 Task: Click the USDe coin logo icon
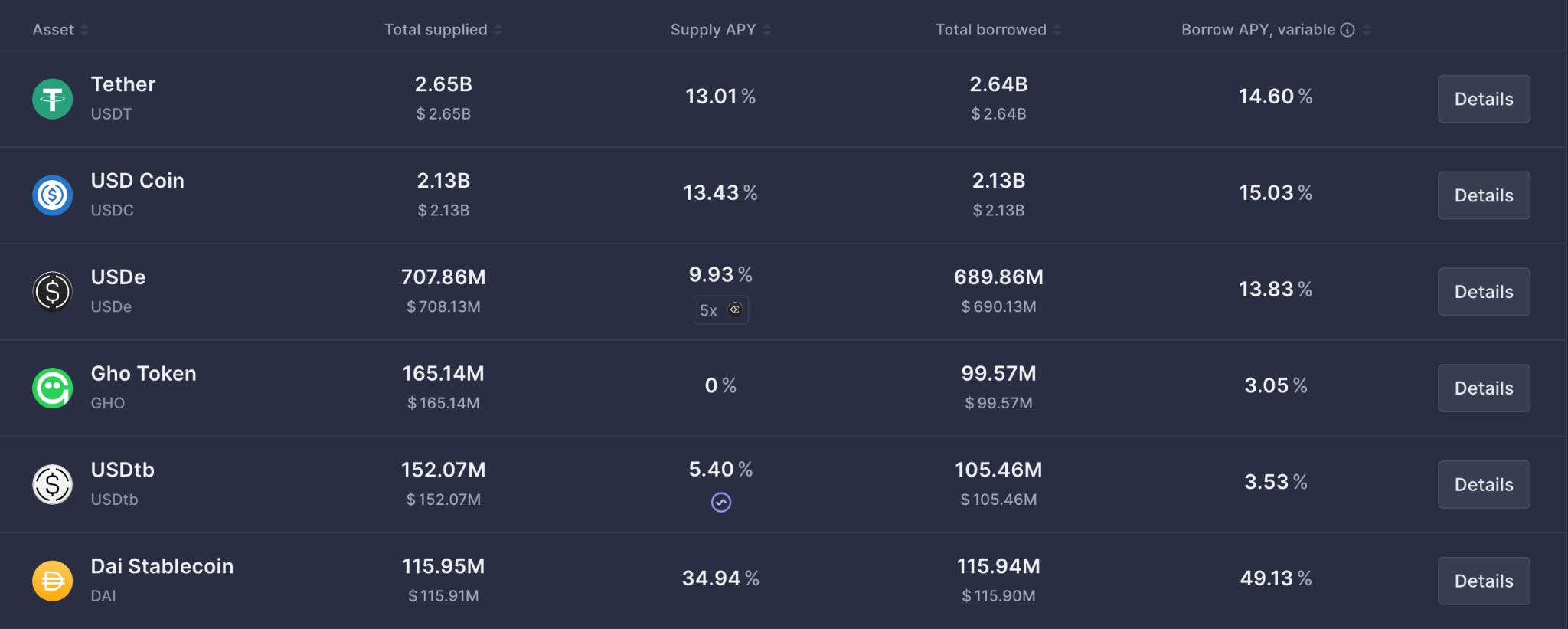53,292
